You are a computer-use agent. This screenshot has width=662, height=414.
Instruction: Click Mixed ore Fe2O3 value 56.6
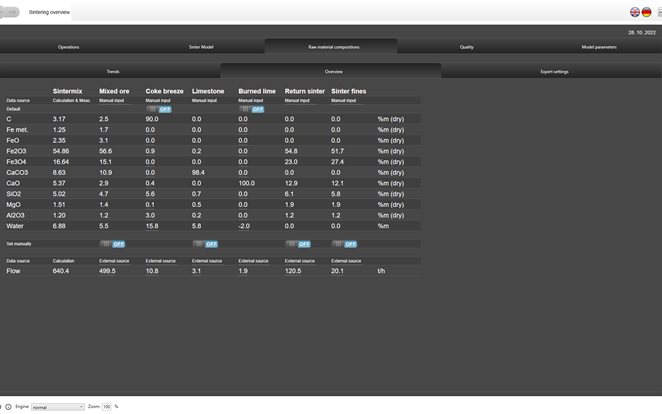[x=105, y=151]
